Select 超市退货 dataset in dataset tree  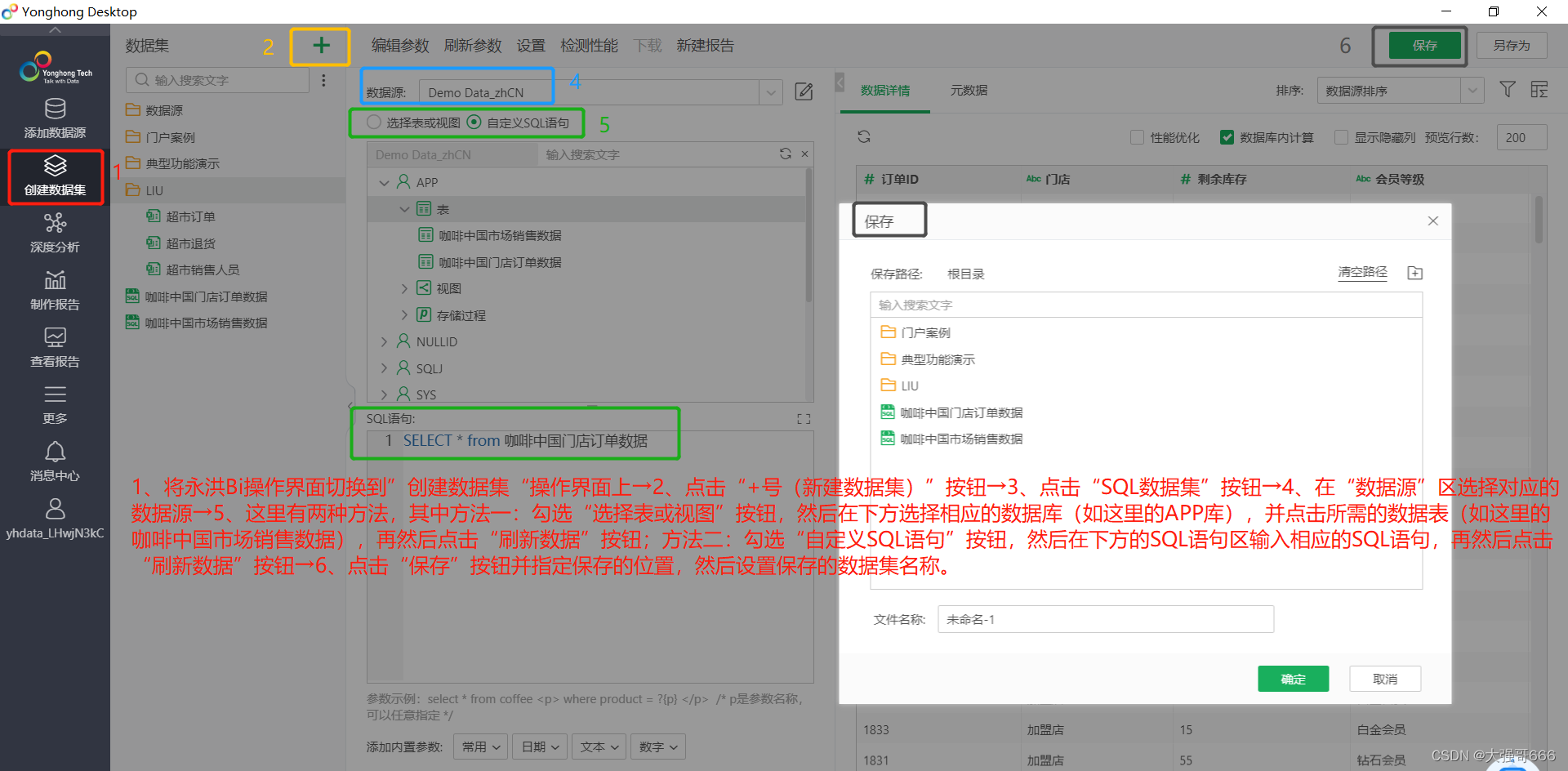[x=190, y=243]
